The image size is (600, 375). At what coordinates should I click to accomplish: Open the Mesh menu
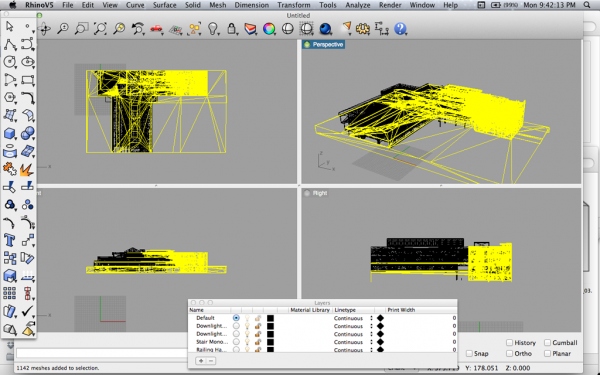[x=218, y=5]
